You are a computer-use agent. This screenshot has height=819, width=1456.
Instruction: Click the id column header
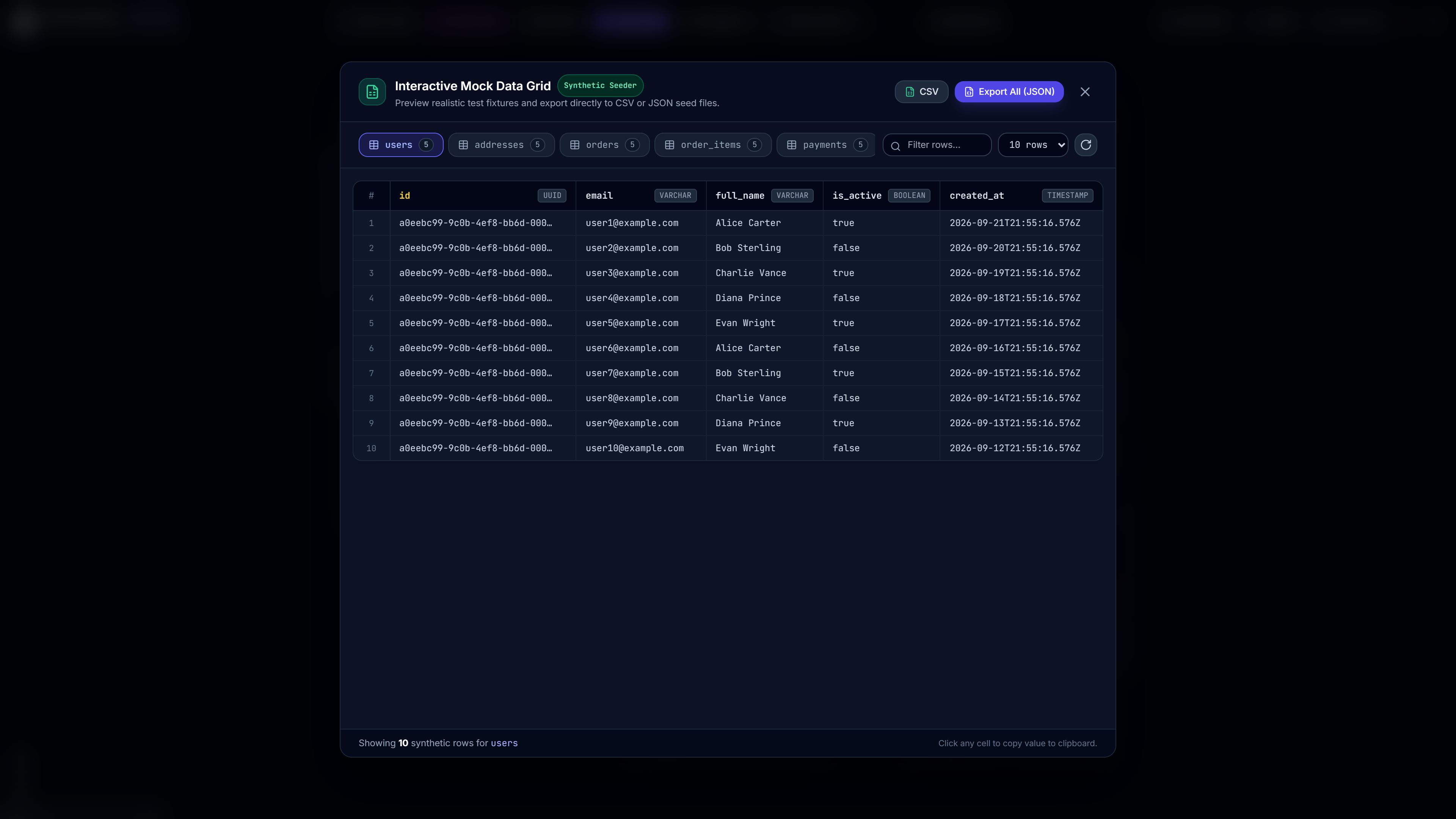point(483,196)
